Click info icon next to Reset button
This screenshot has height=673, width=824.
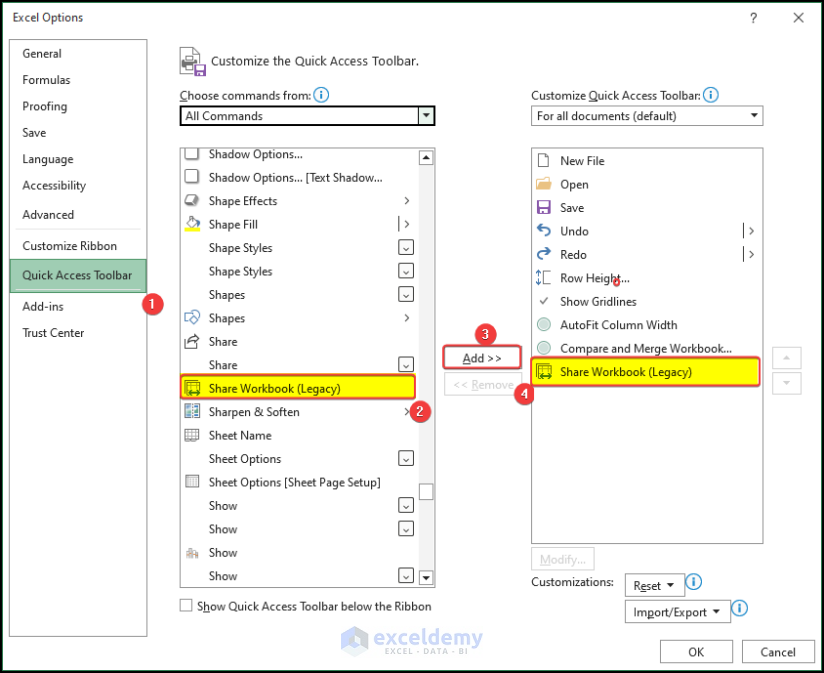tap(694, 582)
